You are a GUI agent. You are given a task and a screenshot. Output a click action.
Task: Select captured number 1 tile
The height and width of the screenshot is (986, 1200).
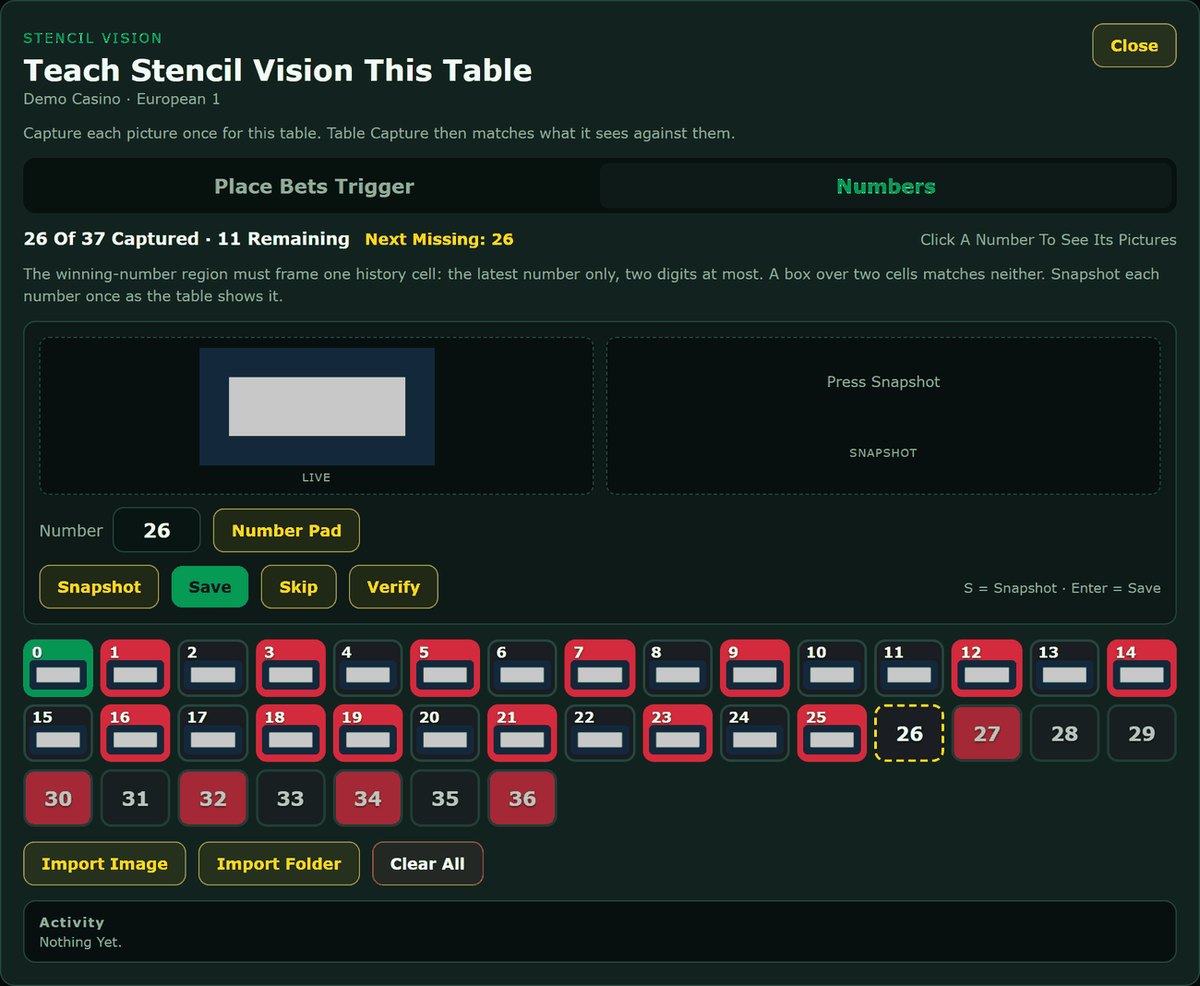point(135,669)
